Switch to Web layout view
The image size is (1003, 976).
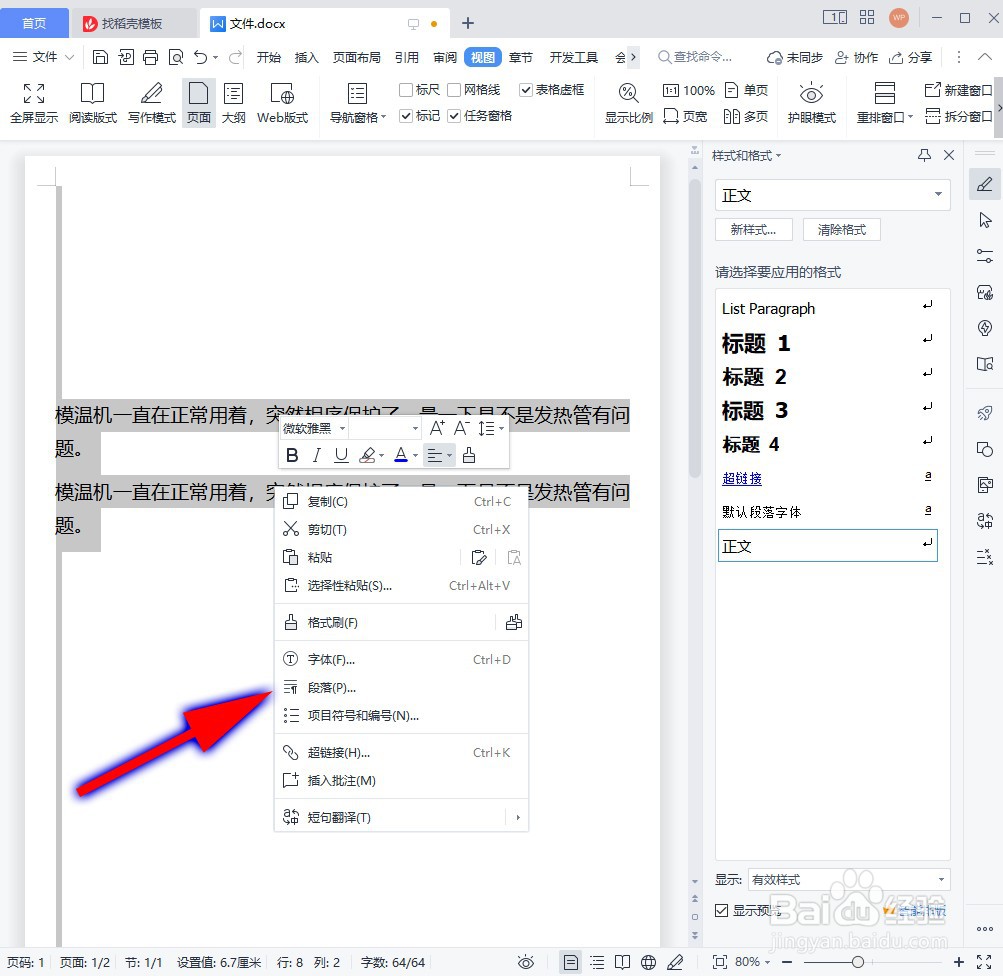[282, 103]
